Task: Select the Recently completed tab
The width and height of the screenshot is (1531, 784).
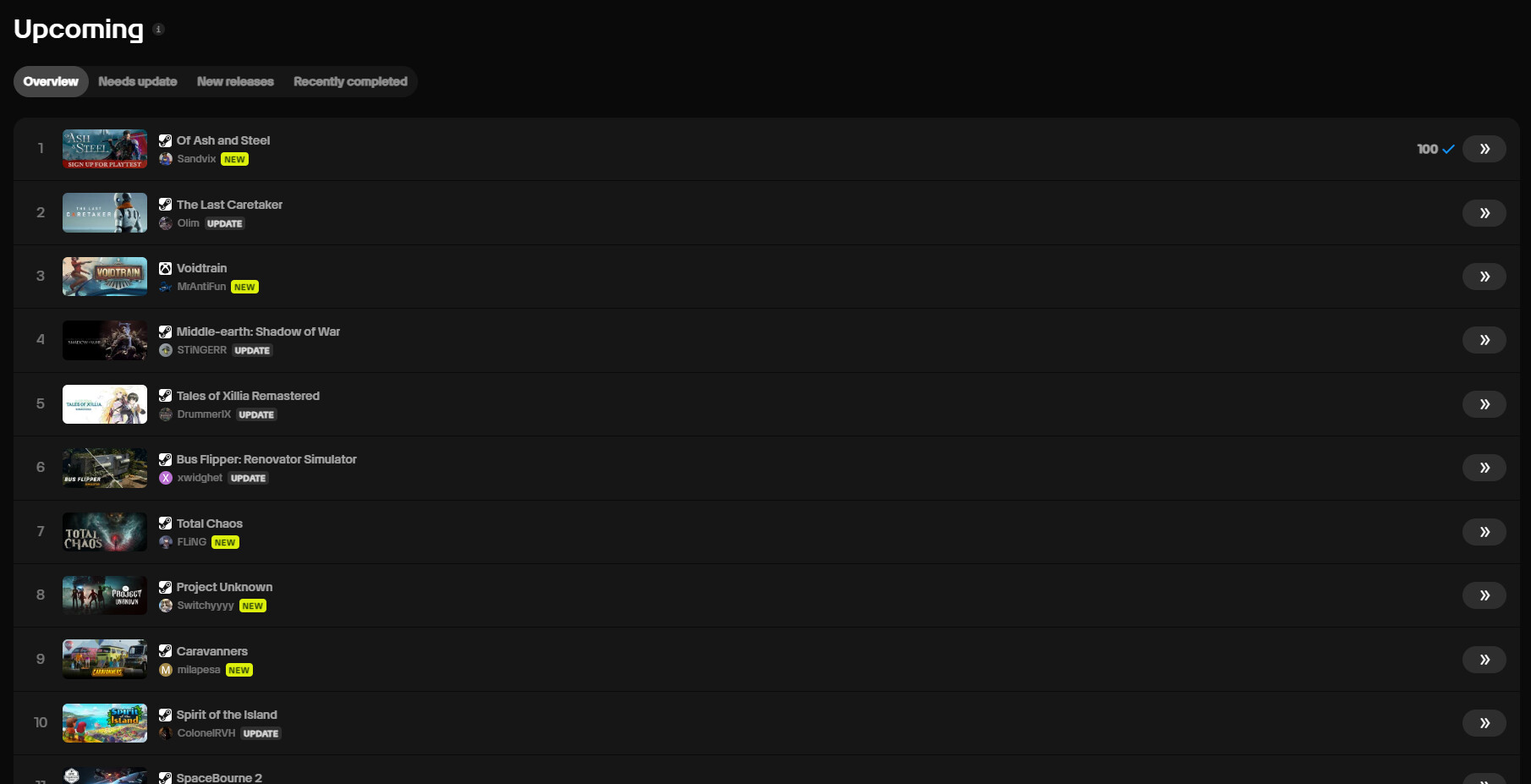Action: pyautogui.click(x=350, y=81)
